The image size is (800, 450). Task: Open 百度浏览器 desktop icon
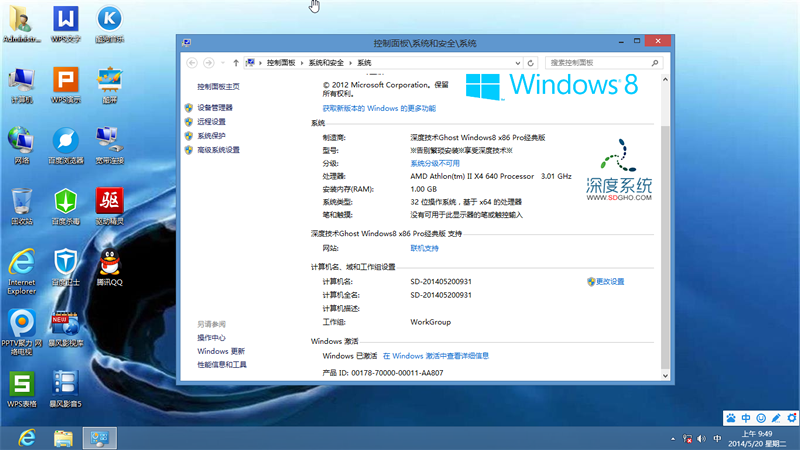66,146
